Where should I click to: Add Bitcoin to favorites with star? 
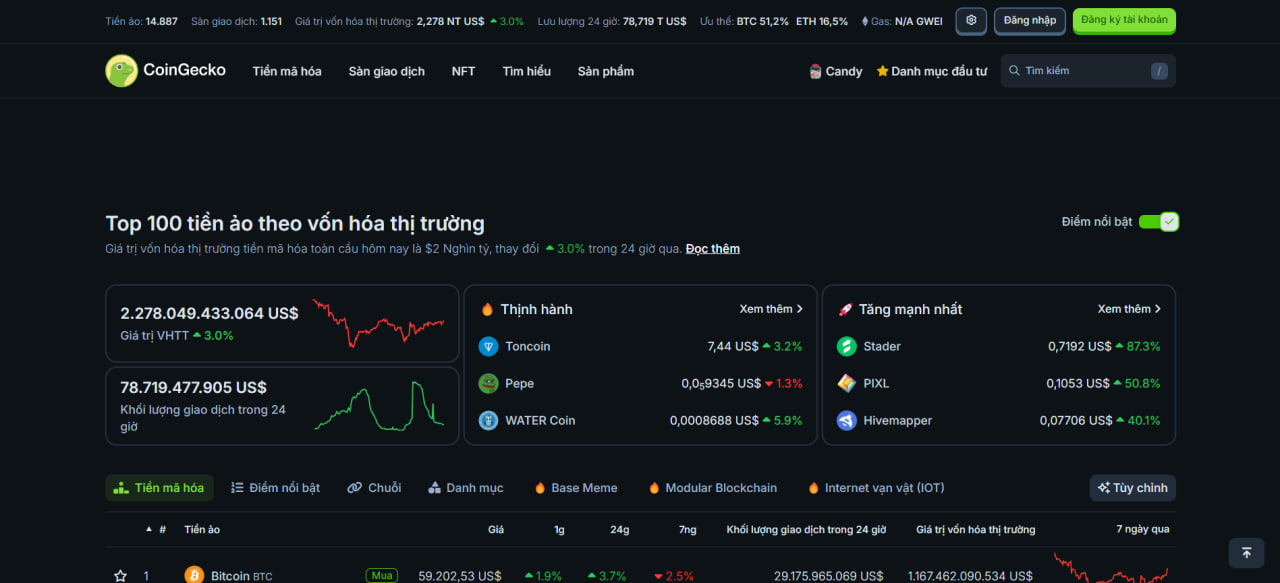[x=120, y=576]
